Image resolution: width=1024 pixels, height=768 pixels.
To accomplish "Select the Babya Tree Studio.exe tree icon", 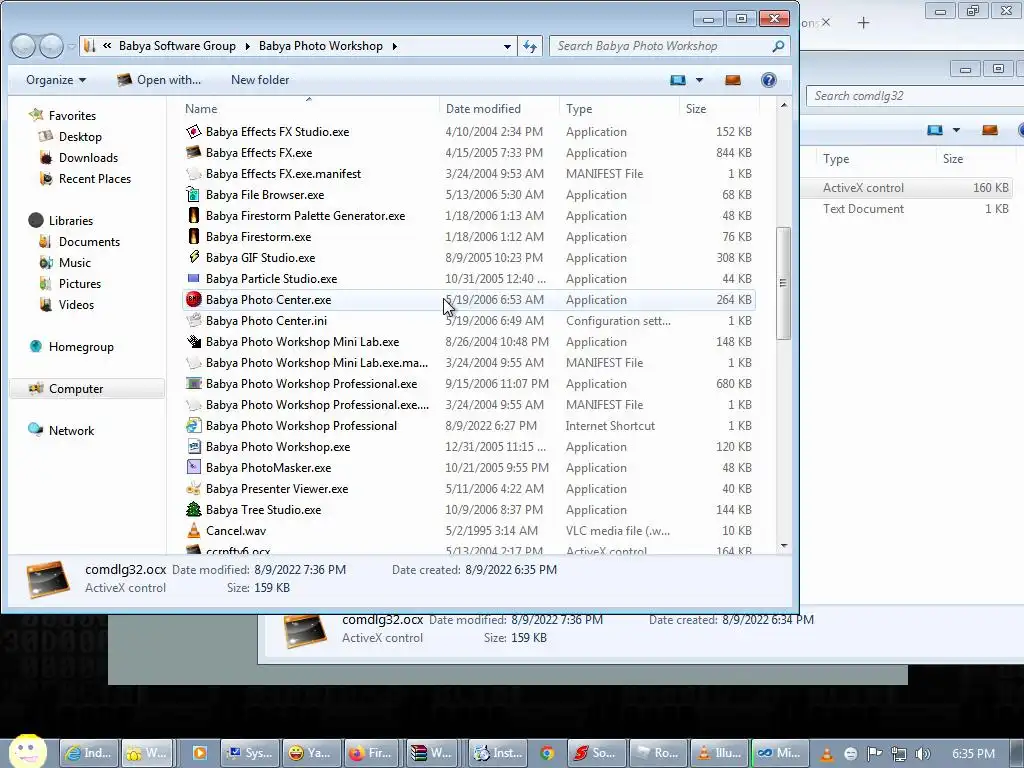I will 193,509.
